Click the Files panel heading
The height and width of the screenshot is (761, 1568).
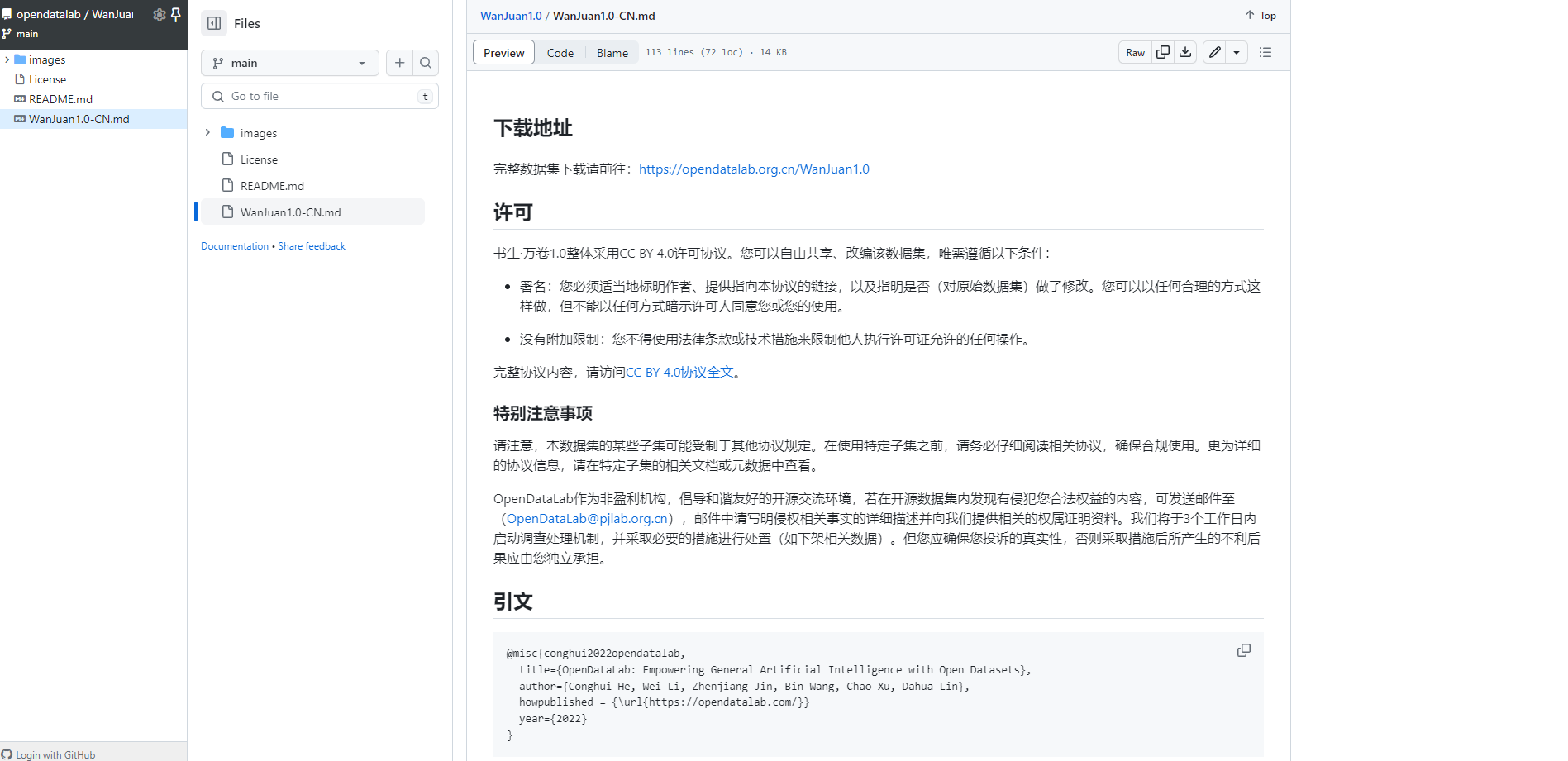pos(247,23)
